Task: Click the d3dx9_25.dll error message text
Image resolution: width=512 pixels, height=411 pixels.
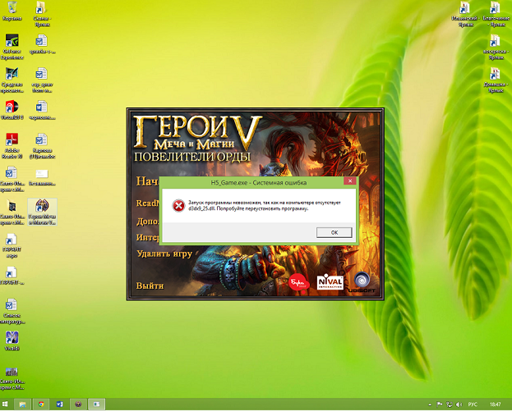Action: click(264, 206)
